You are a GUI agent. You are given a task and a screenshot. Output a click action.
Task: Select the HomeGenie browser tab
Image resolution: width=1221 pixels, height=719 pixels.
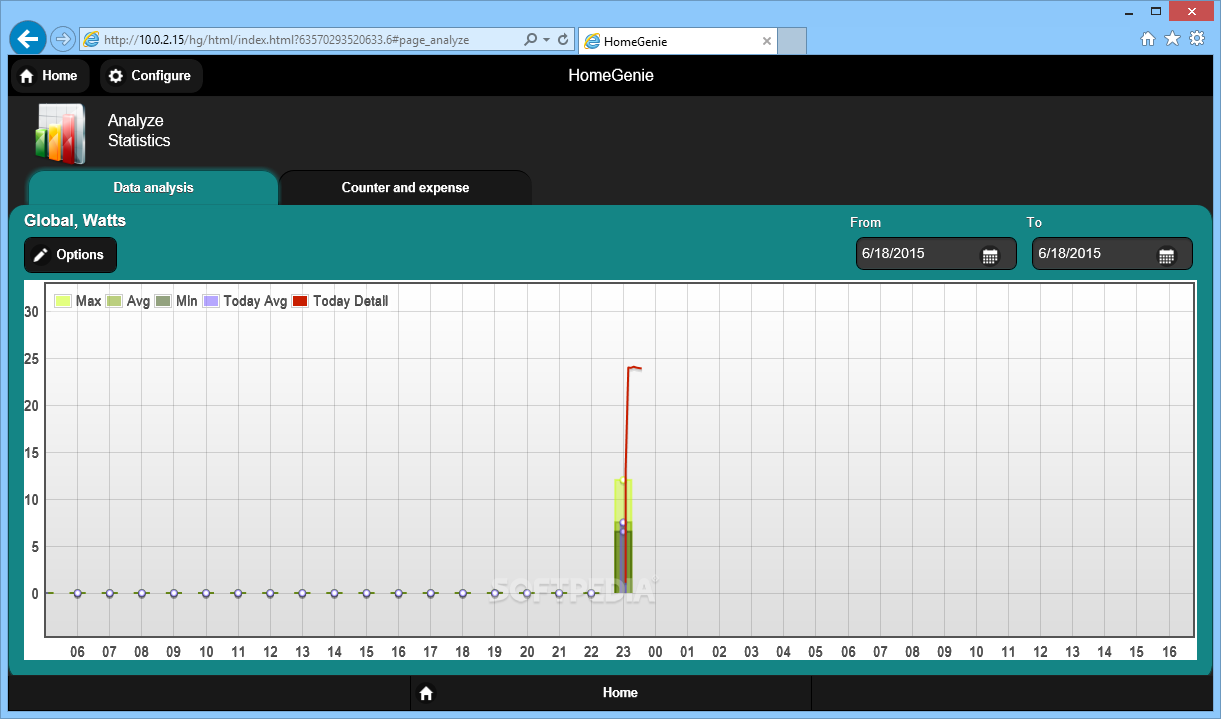pyautogui.click(x=677, y=41)
